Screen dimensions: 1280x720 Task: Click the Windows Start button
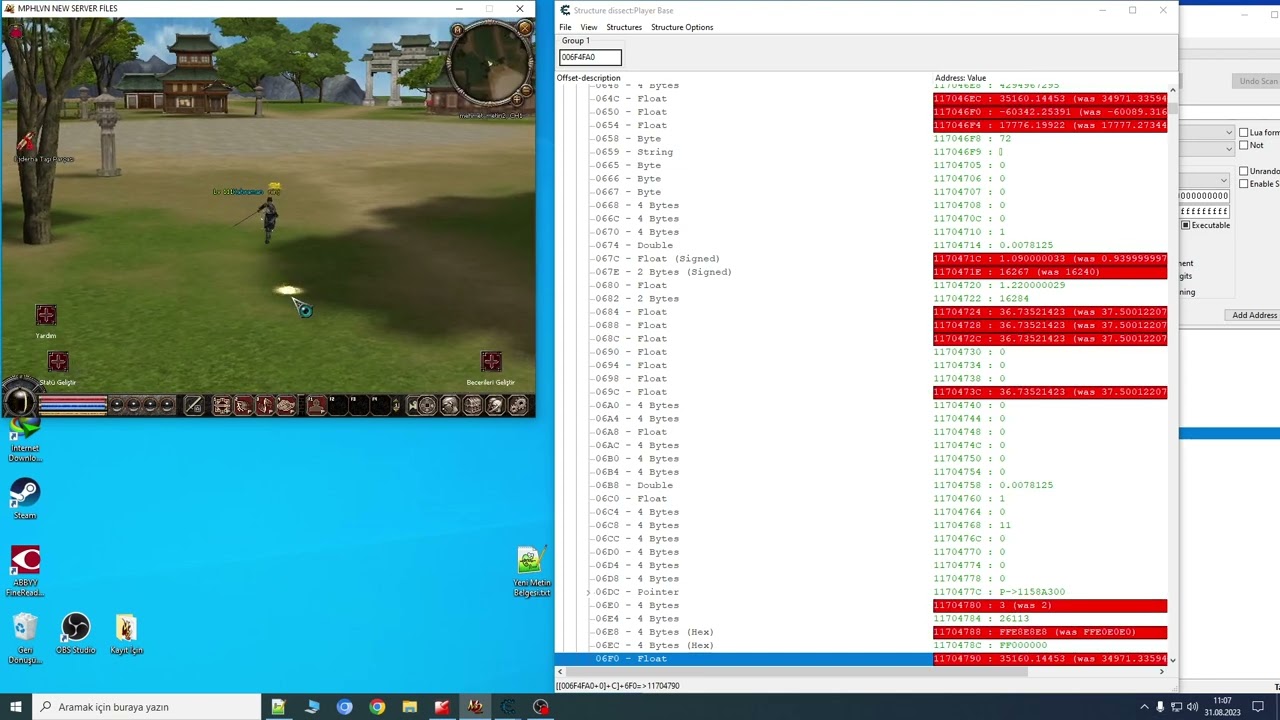point(15,707)
